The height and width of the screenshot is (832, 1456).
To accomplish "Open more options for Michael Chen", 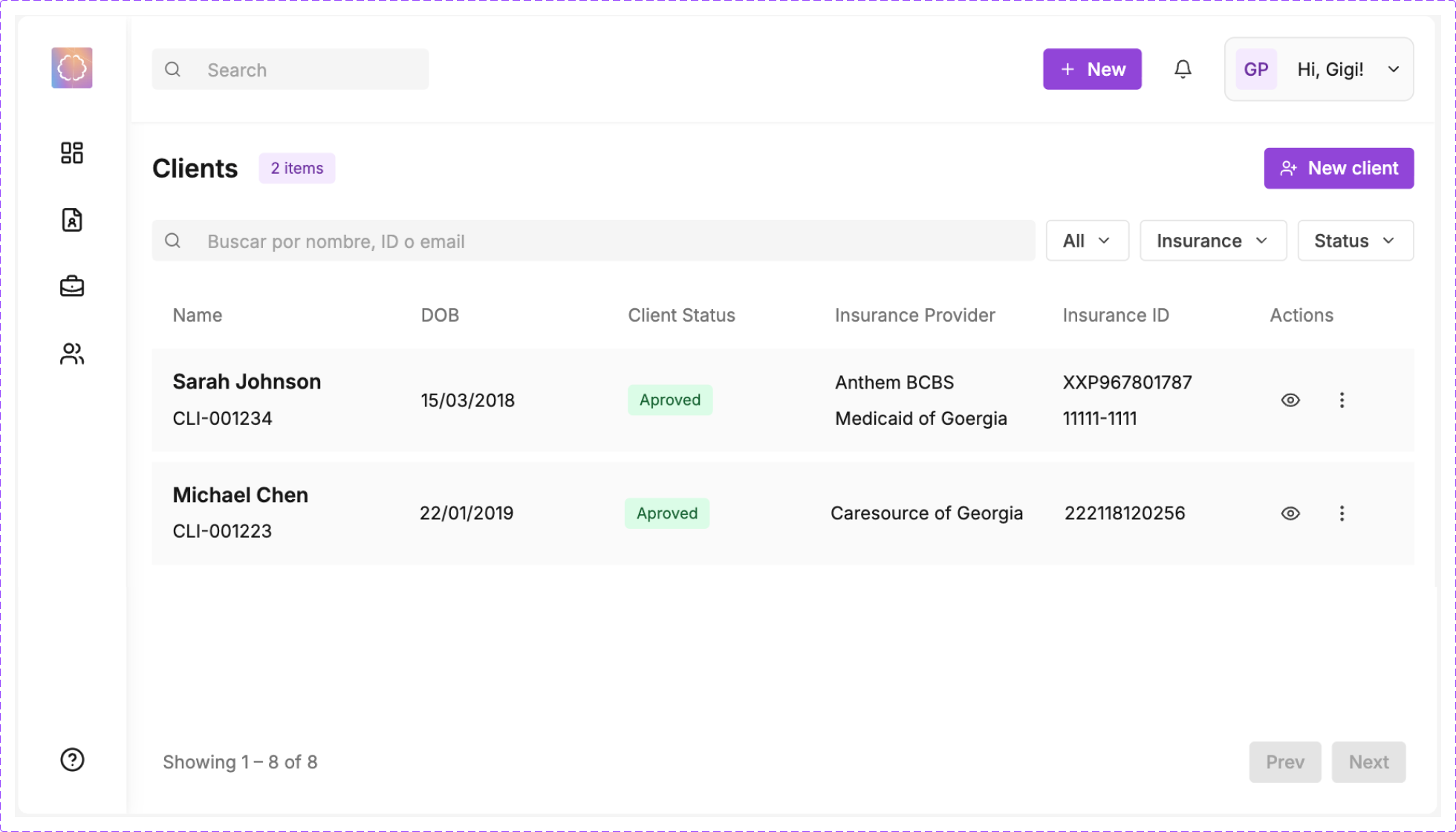I will click(1342, 513).
